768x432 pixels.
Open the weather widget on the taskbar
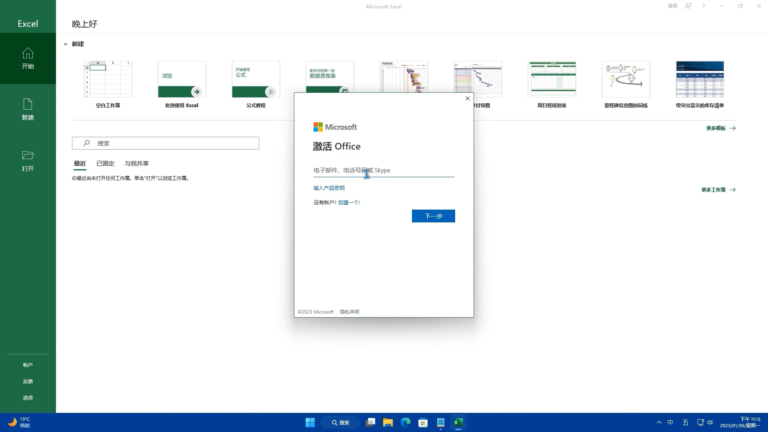[x=19, y=423]
